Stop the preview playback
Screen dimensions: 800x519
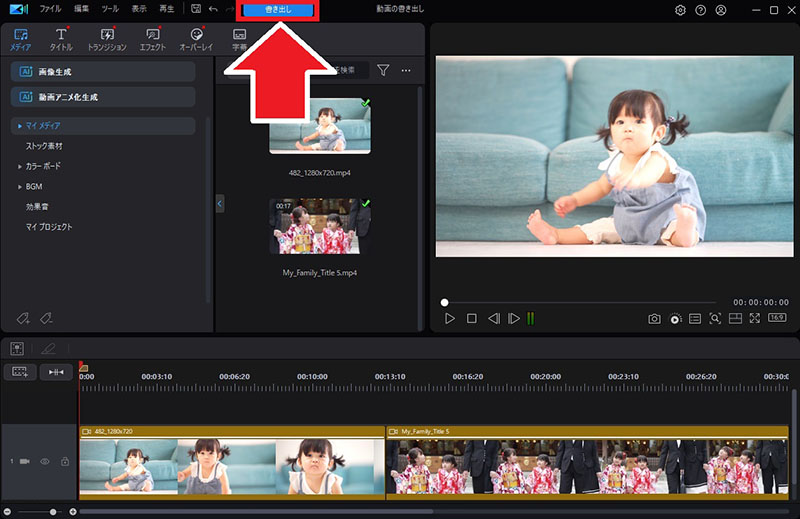471,318
